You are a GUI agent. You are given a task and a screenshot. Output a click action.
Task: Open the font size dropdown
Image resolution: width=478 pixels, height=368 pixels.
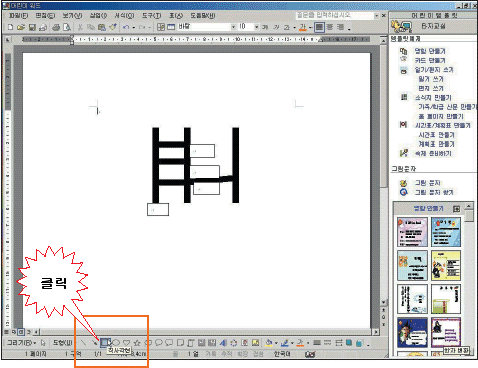click(257, 27)
